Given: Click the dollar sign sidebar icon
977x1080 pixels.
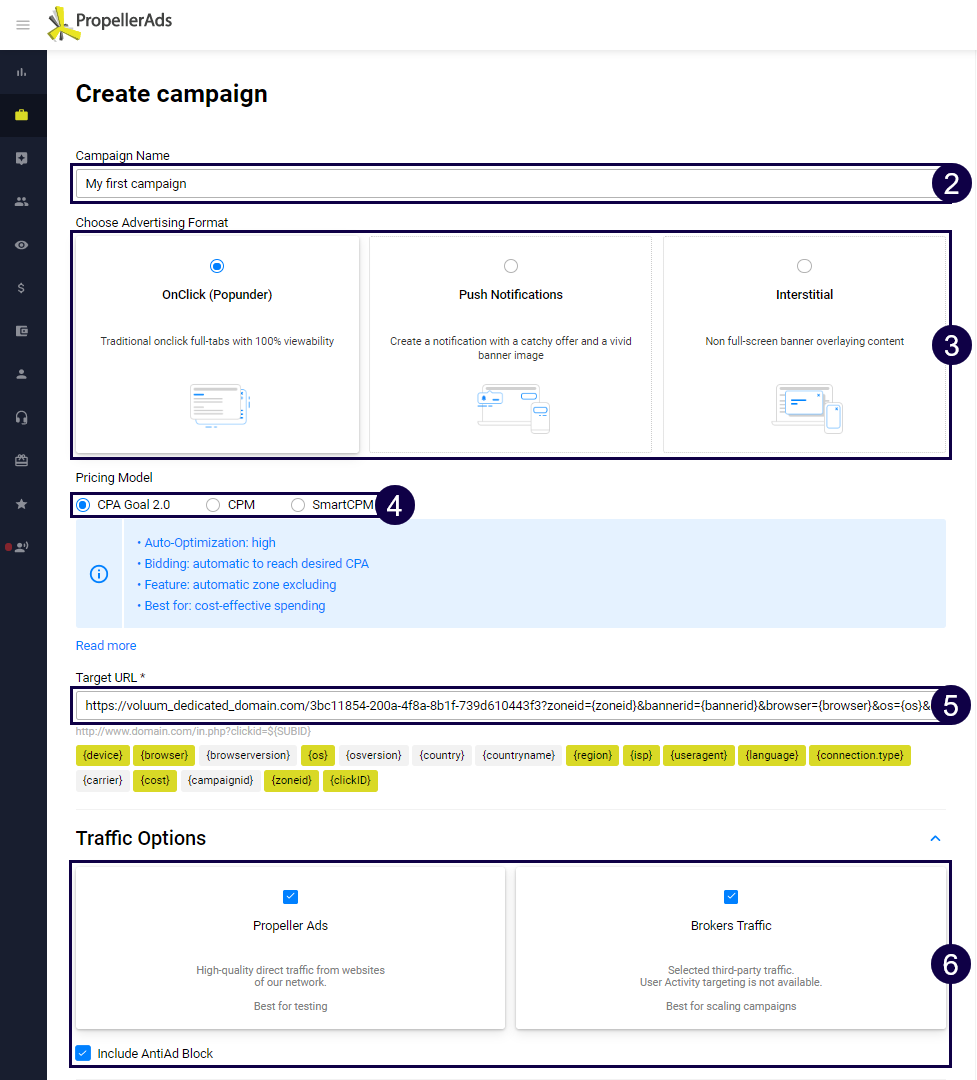Looking at the screenshot, I should click(x=22, y=288).
